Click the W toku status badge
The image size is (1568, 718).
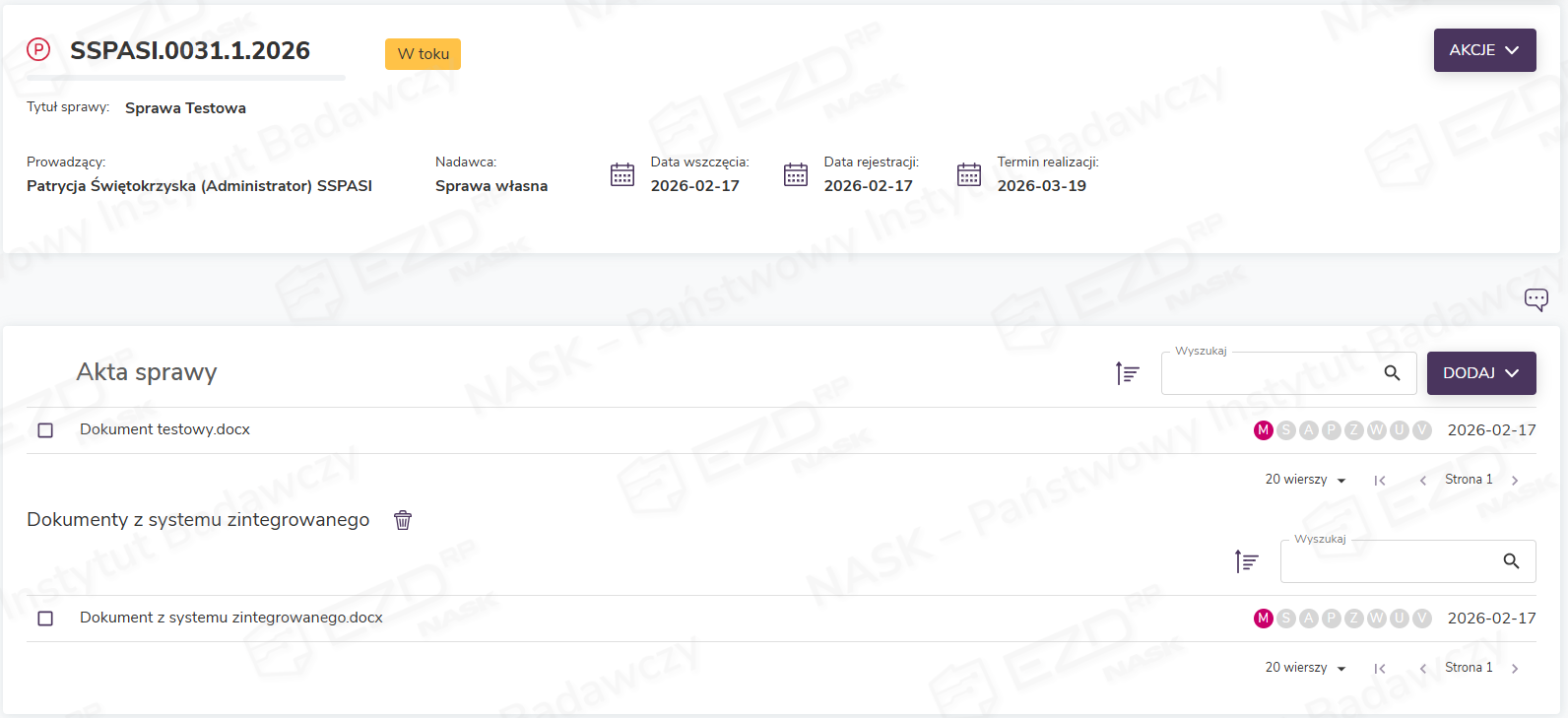tap(423, 54)
